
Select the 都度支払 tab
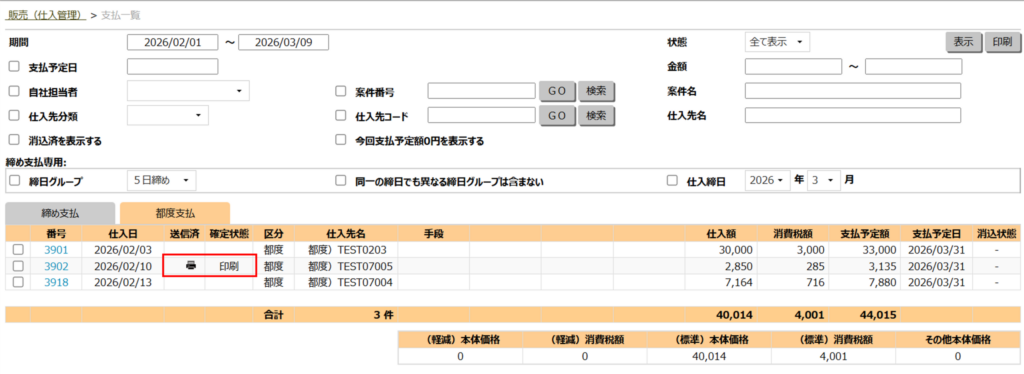pyautogui.click(x=175, y=213)
